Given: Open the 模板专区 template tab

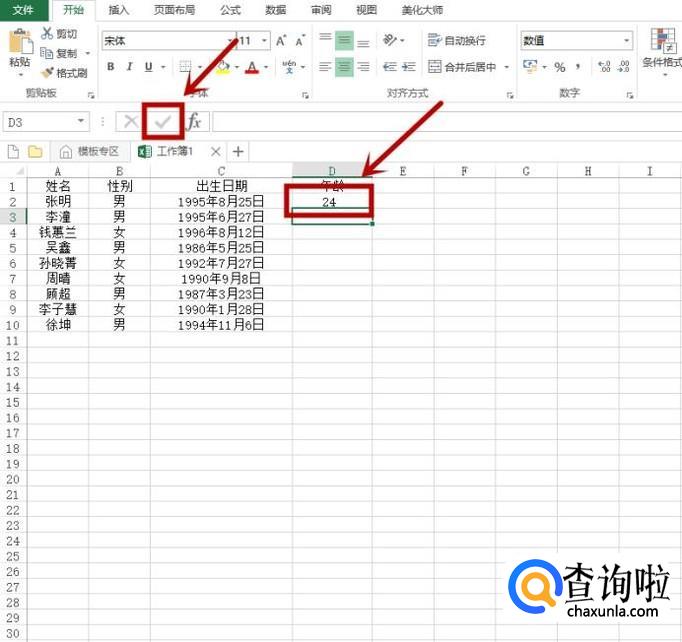Looking at the screenshot, I should pyautogui.click(x=90, y=151).
